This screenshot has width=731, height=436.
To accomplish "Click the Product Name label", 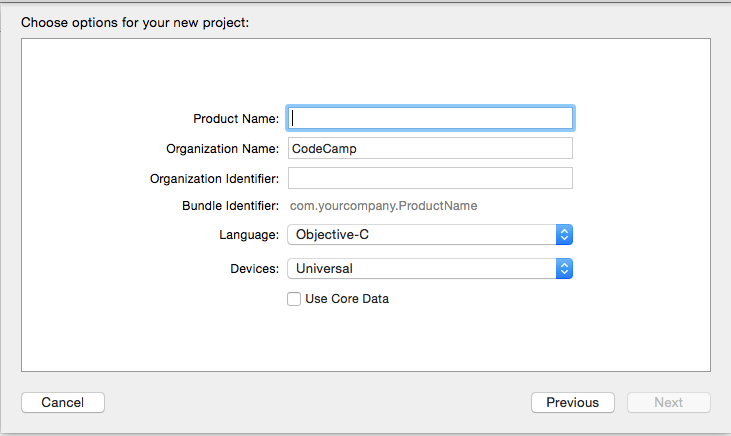I will [236, 118].
